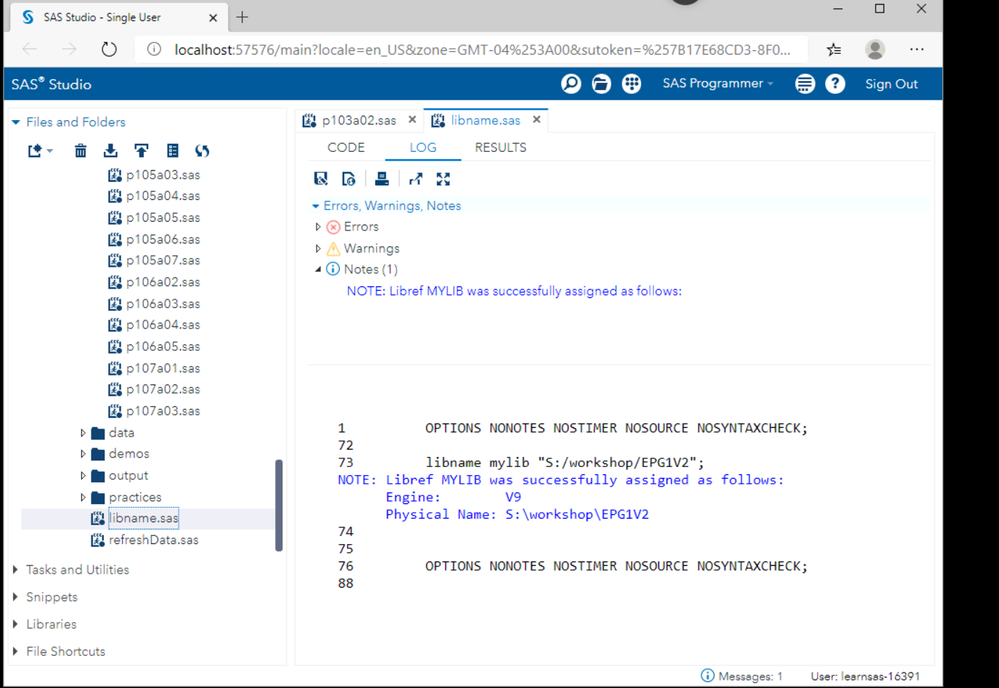Click the User: learnsas-16391 status text

(x=865, y=676)
